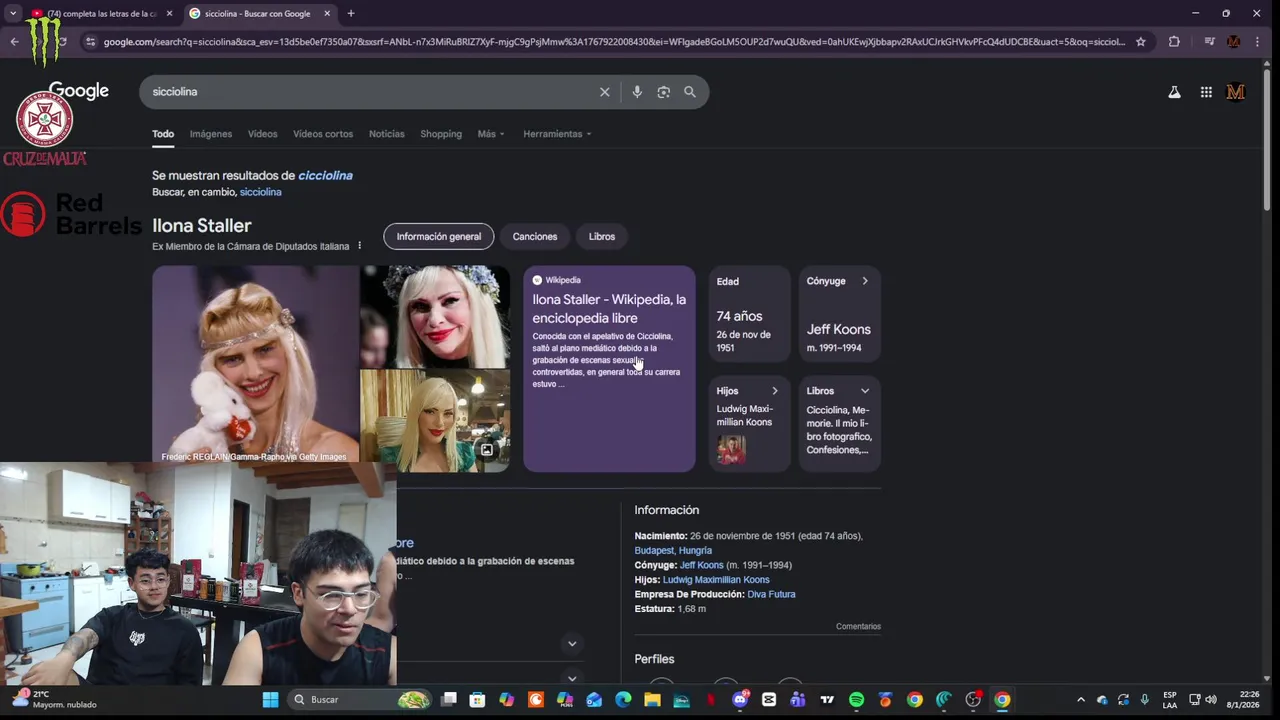Select the 'Canciones' chip
Screen dimensions: 1280x720
535,237
